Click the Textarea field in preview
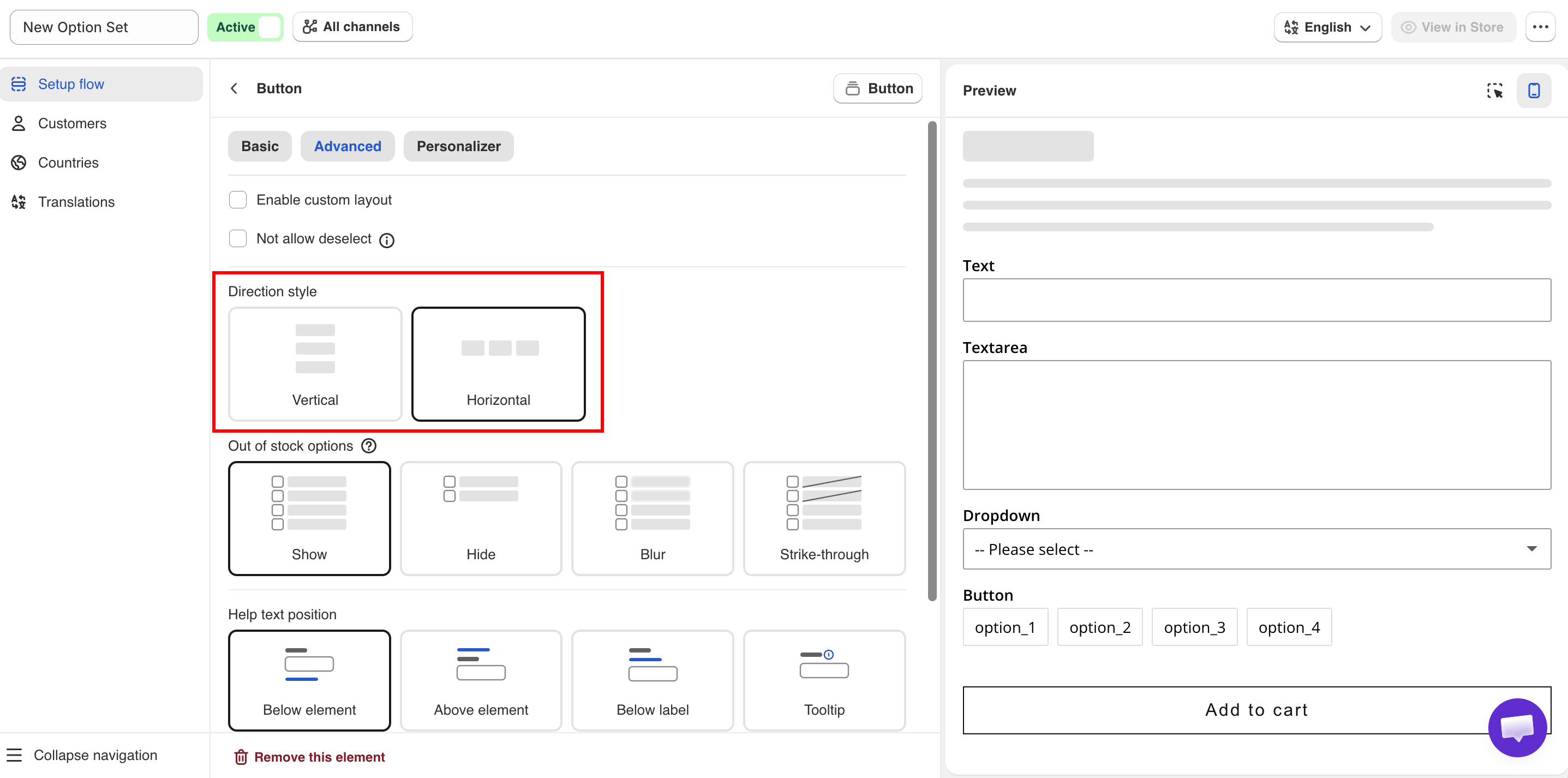This screenshot has width=1568, height=778. 1256,425
